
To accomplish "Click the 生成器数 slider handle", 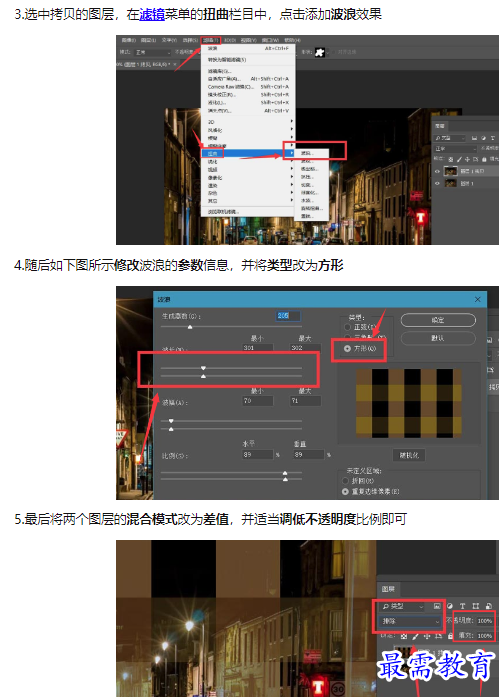I will click(x=190, y=327).
